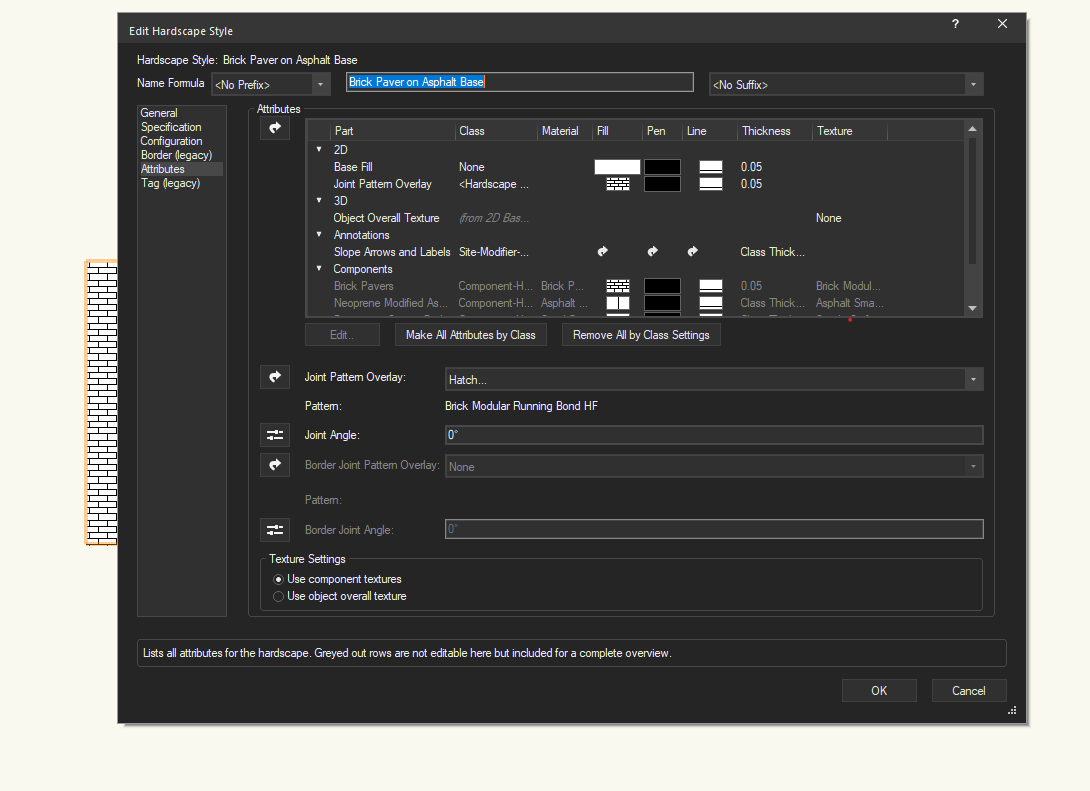Screen dimensions: 1090x791
Task: Select Use component textures option
Action: [x=279, y=579]
